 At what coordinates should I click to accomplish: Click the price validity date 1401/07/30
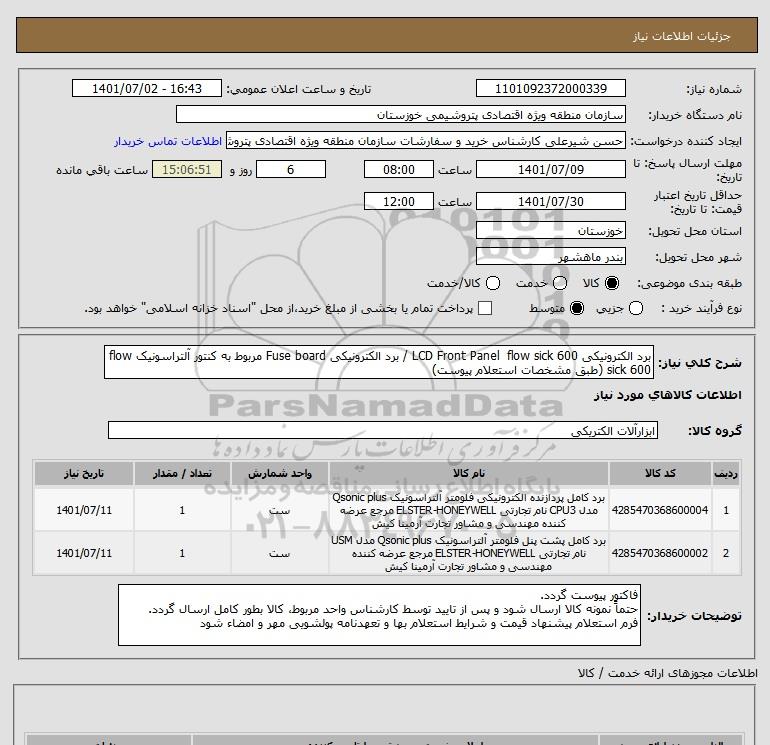(x=550, y=201)
